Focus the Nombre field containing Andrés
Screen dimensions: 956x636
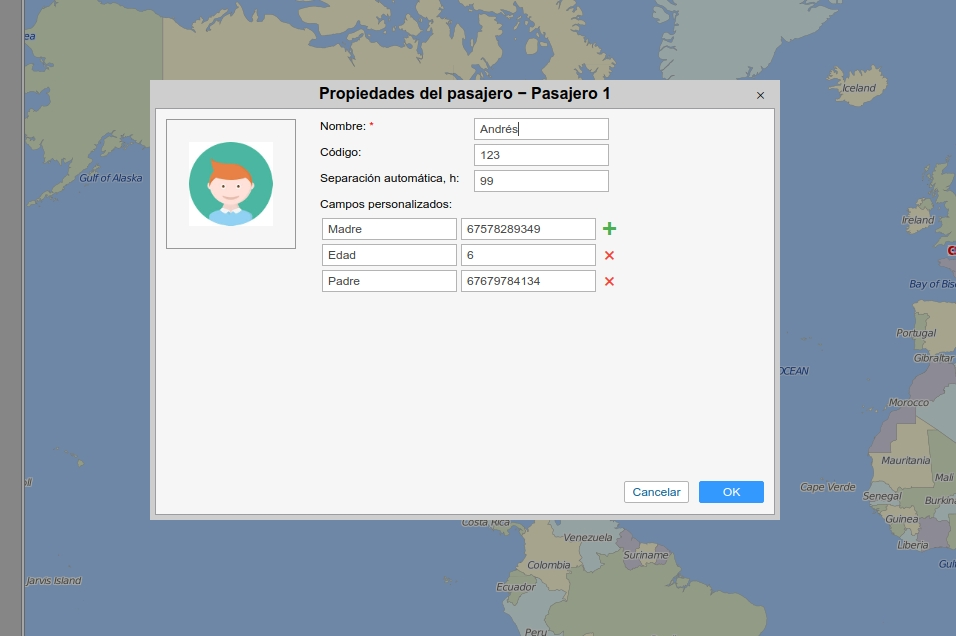[x=540, y=129]
